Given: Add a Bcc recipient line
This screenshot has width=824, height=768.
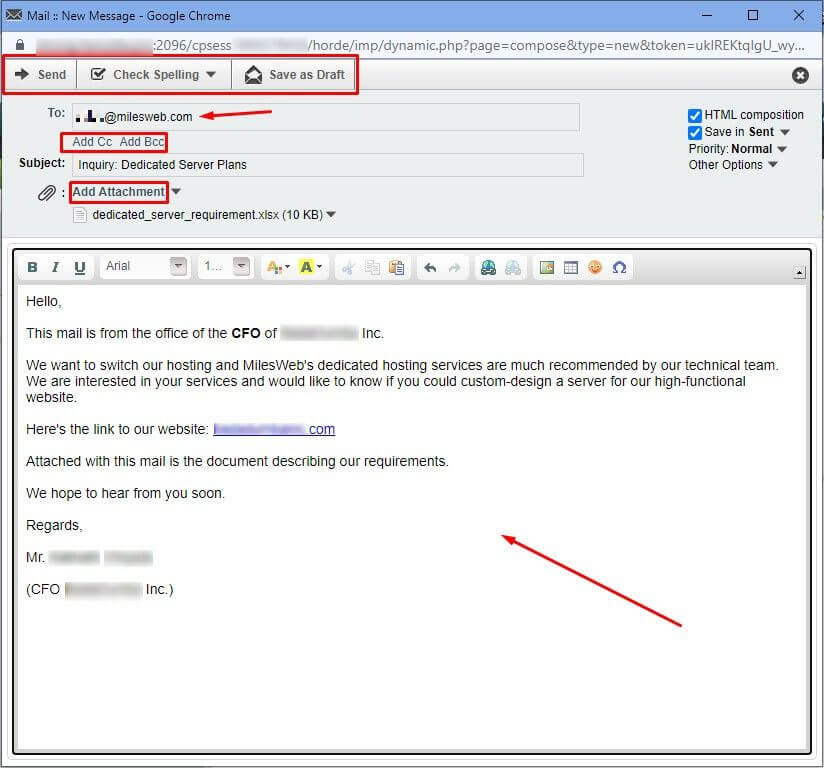Looking at the screenshot, I should tap(142, 142).
